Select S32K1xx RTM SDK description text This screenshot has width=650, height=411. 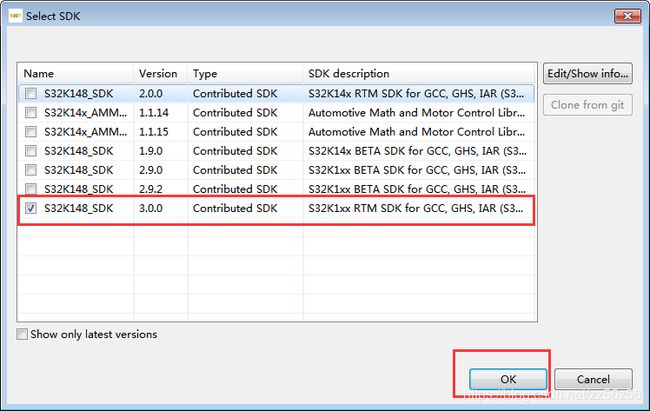[416, 208]
